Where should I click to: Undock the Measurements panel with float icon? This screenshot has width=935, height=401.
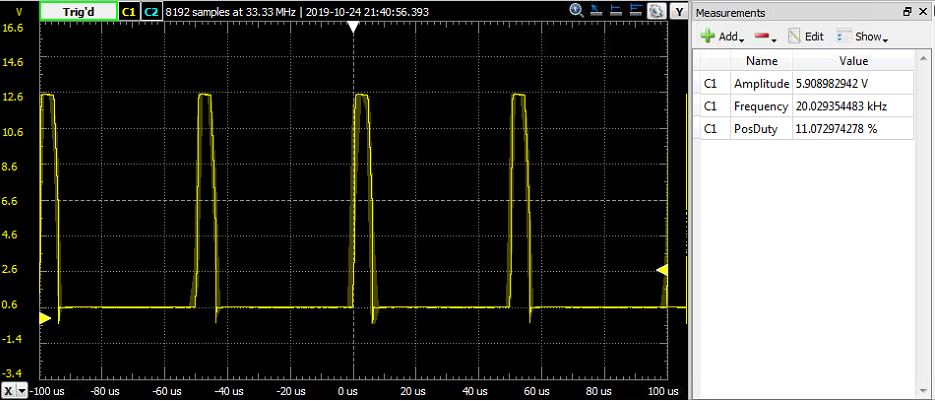907,12
